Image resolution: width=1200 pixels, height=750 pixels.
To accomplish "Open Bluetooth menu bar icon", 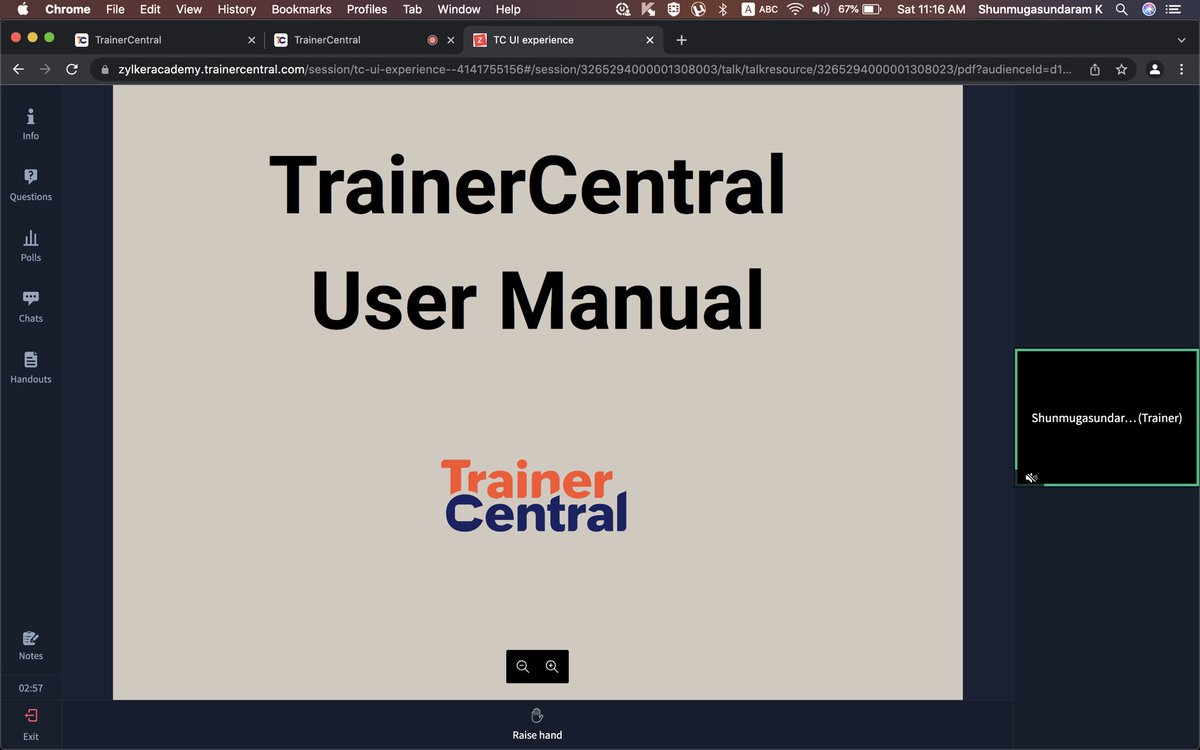I will click(723, 9).
